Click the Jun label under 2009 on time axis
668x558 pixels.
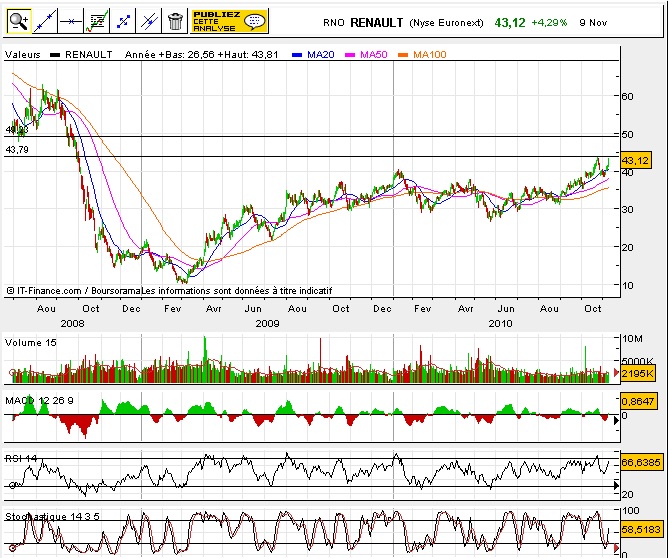click(253, 309)
